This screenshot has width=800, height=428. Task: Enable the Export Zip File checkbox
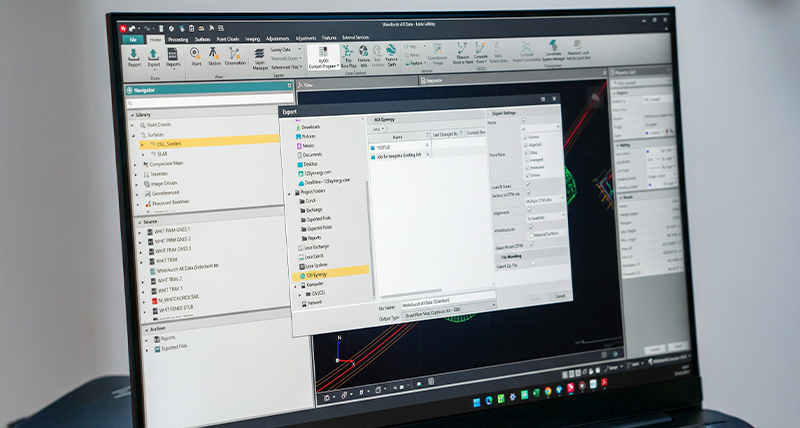[x=534, y=262]
